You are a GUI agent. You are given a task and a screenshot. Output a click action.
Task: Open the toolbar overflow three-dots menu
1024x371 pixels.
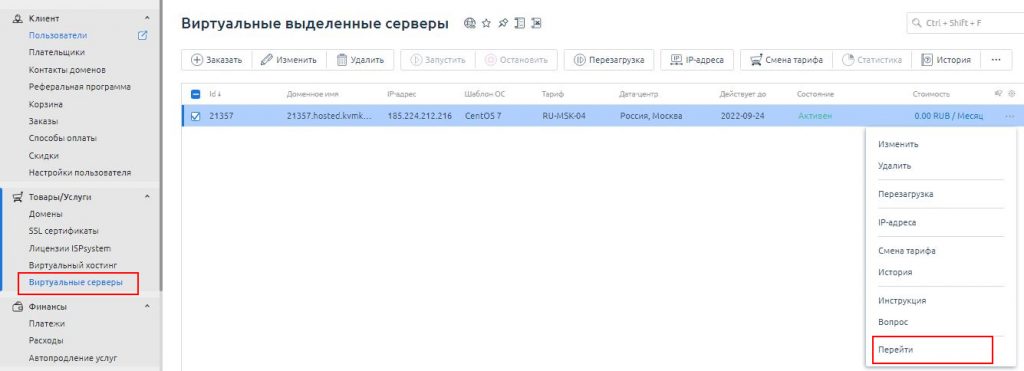[996, 60]
